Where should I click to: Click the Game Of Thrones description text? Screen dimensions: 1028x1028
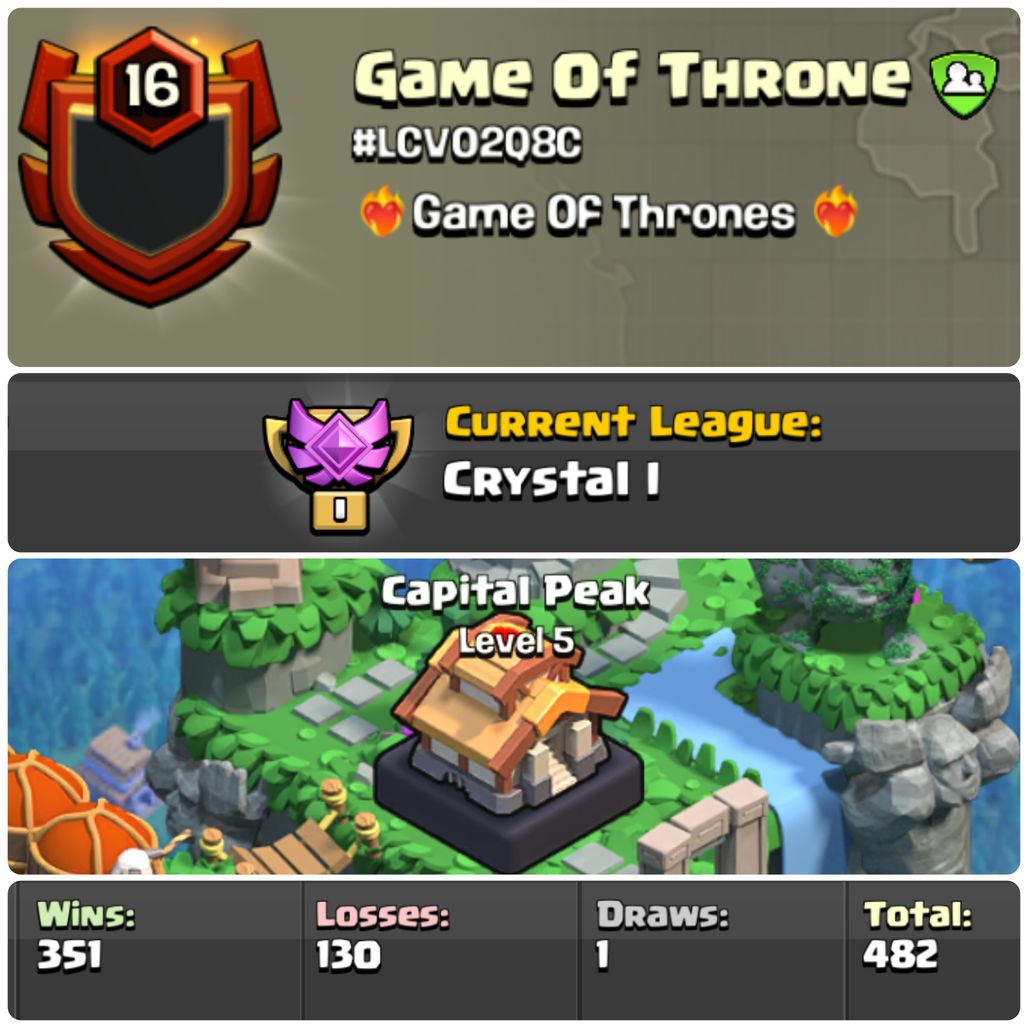(x=603, y=214)
